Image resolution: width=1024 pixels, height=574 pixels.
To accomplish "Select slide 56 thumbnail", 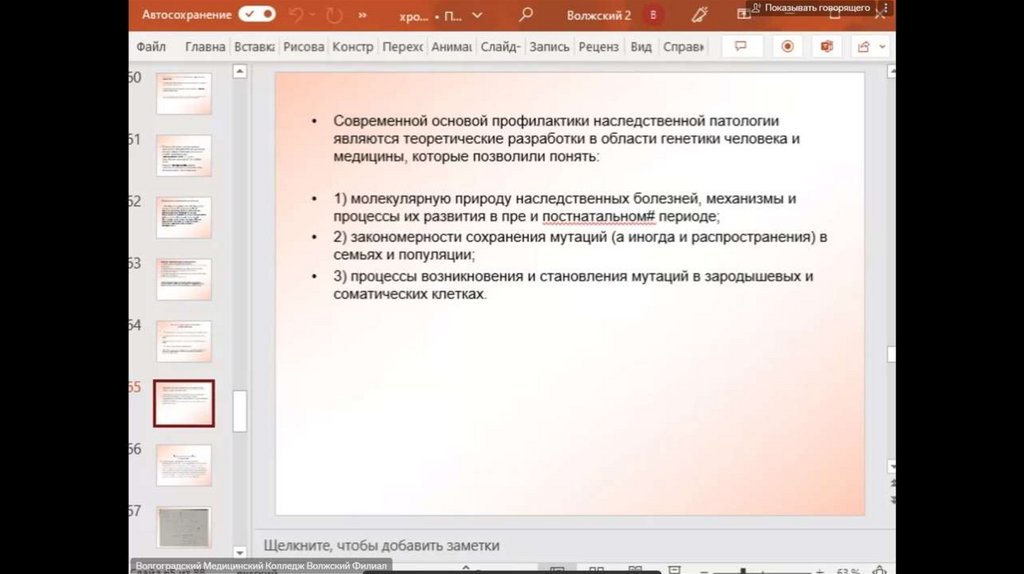I will click(184, 465).
